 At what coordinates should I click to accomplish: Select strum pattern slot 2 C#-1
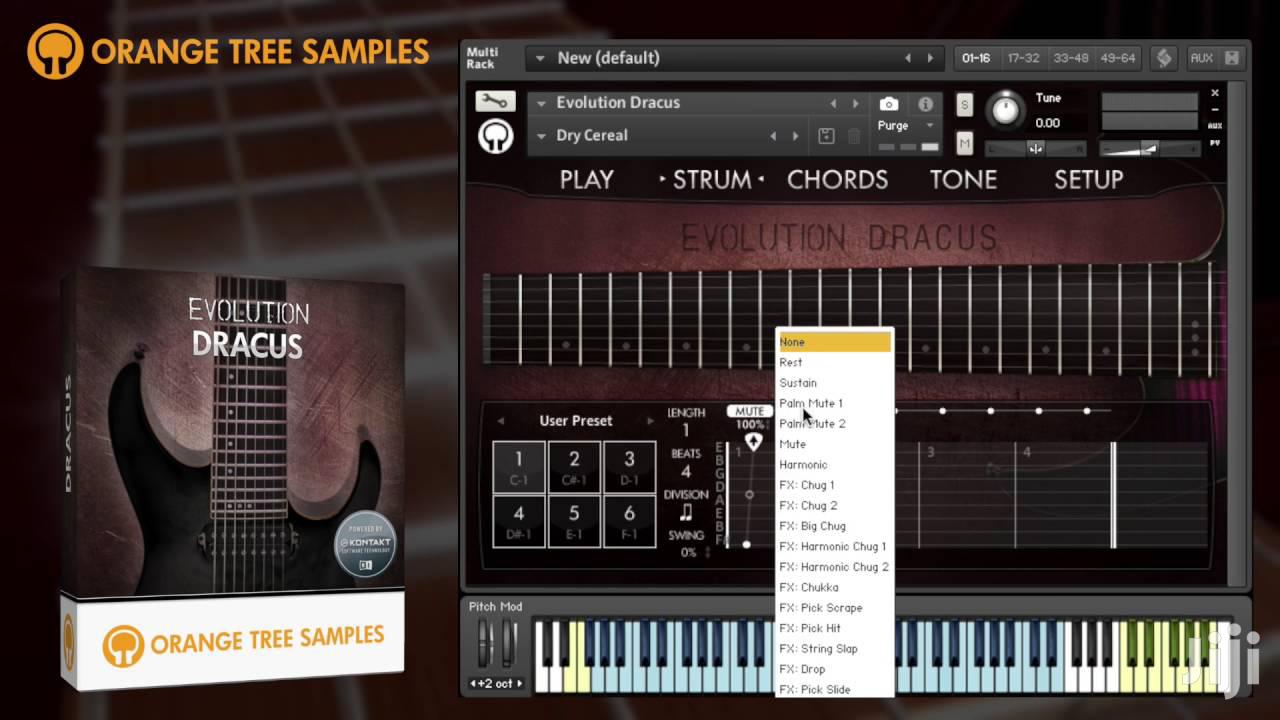574,467
